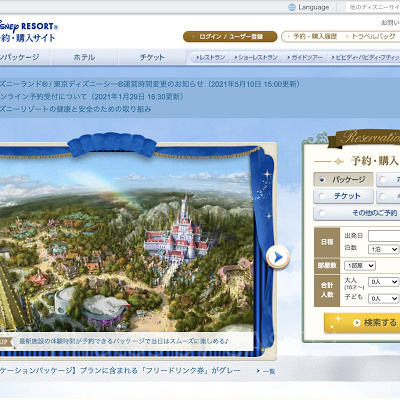The height and width of the screenshot is (400, 400).
Task: Select the radio button right of チケット
Action: [x=383, y=196]
